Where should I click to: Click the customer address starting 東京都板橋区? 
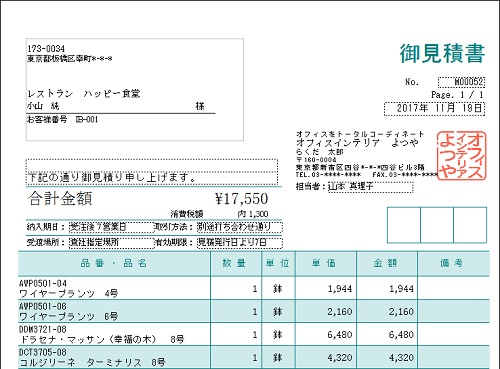[x=70, y=59]
